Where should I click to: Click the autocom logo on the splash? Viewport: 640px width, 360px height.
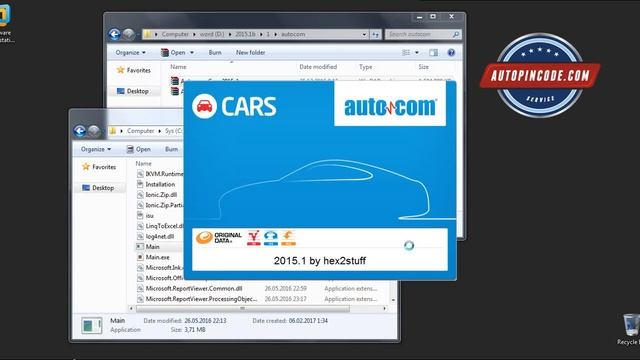point(390,107)
